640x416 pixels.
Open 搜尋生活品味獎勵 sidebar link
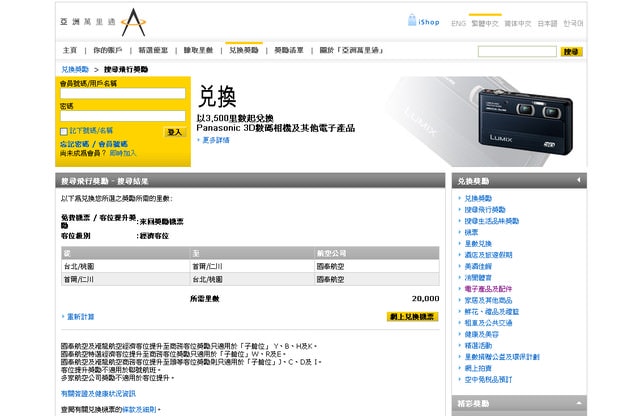point(492,221)
